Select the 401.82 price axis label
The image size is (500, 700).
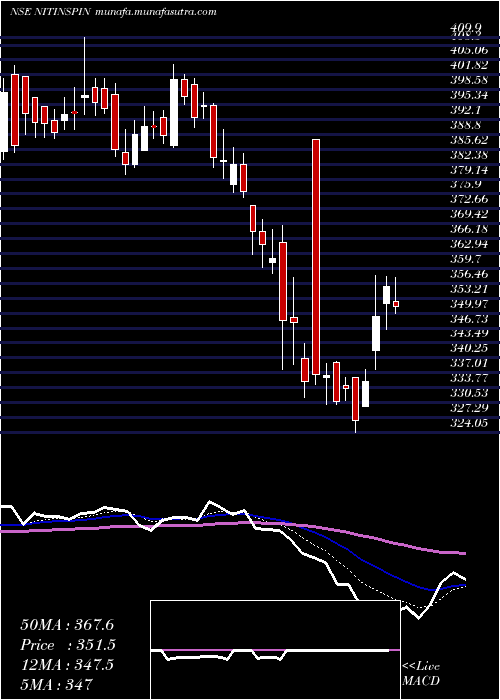coord(469,65)
